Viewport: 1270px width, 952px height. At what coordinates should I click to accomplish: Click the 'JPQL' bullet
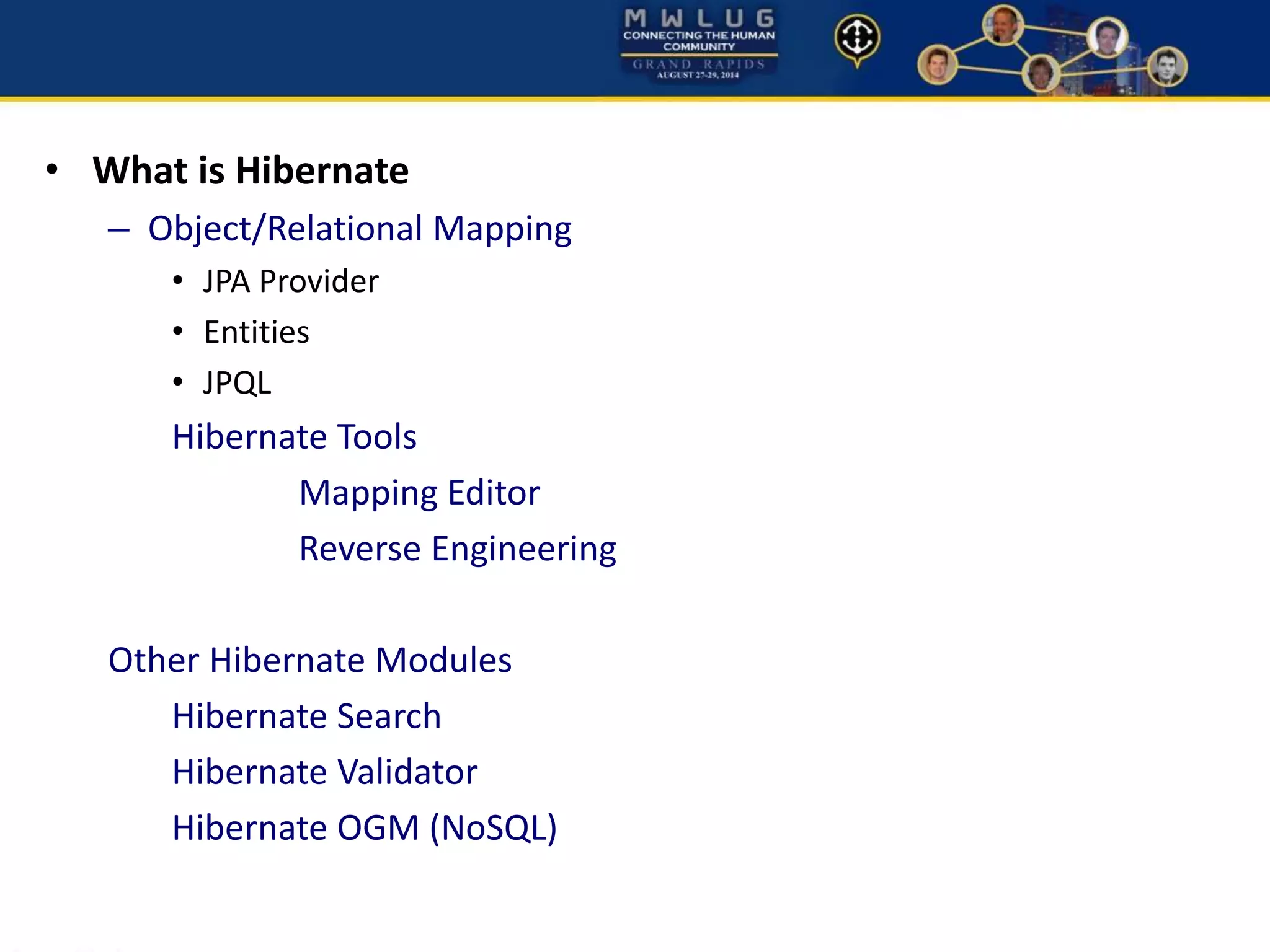(237, 383)
